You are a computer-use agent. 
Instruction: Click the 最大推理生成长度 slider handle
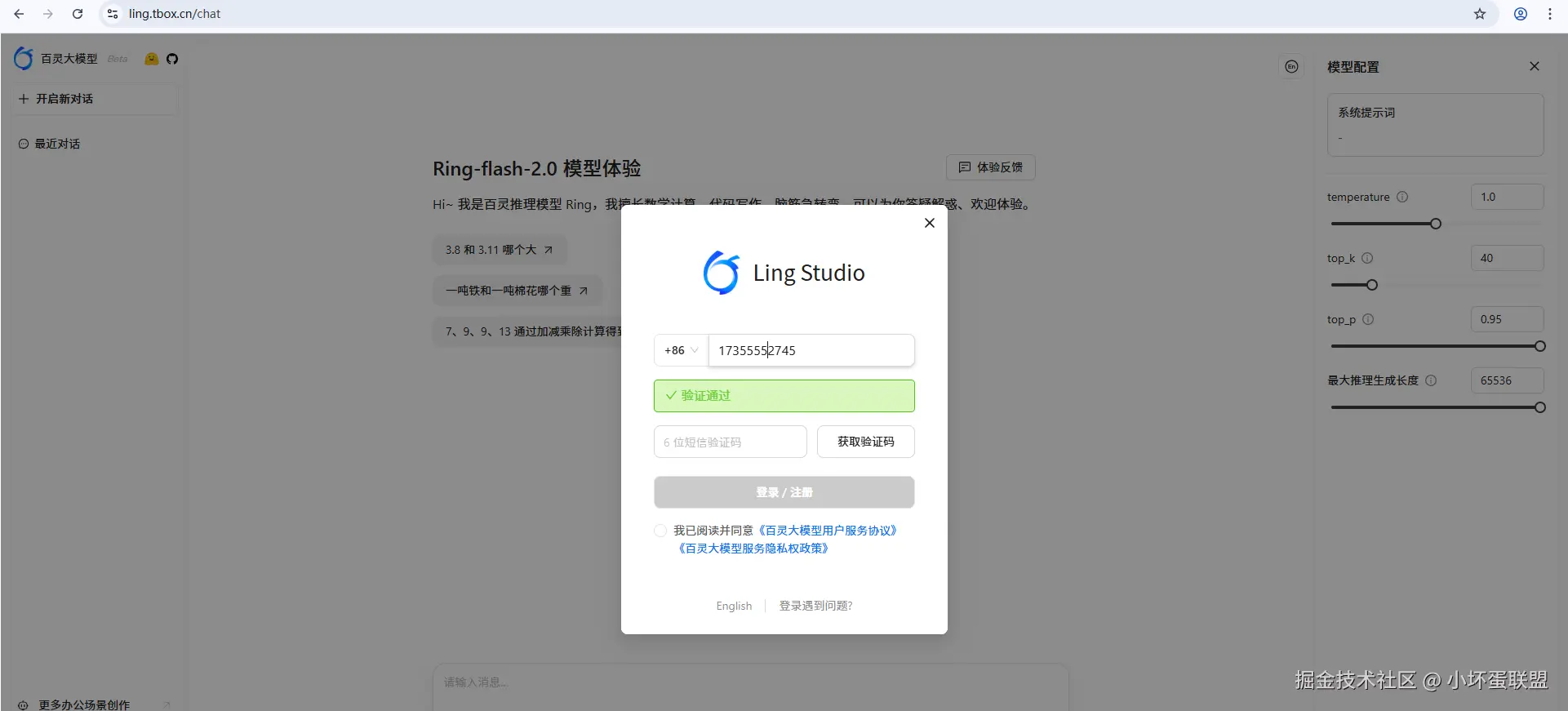[1540, 407]
